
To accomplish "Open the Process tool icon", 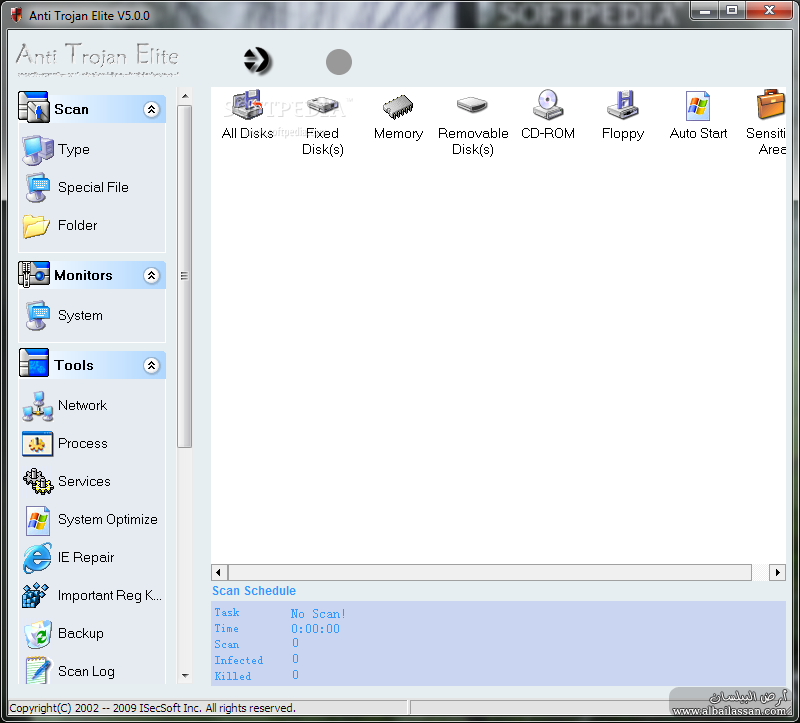I will [x=37, y=444].
